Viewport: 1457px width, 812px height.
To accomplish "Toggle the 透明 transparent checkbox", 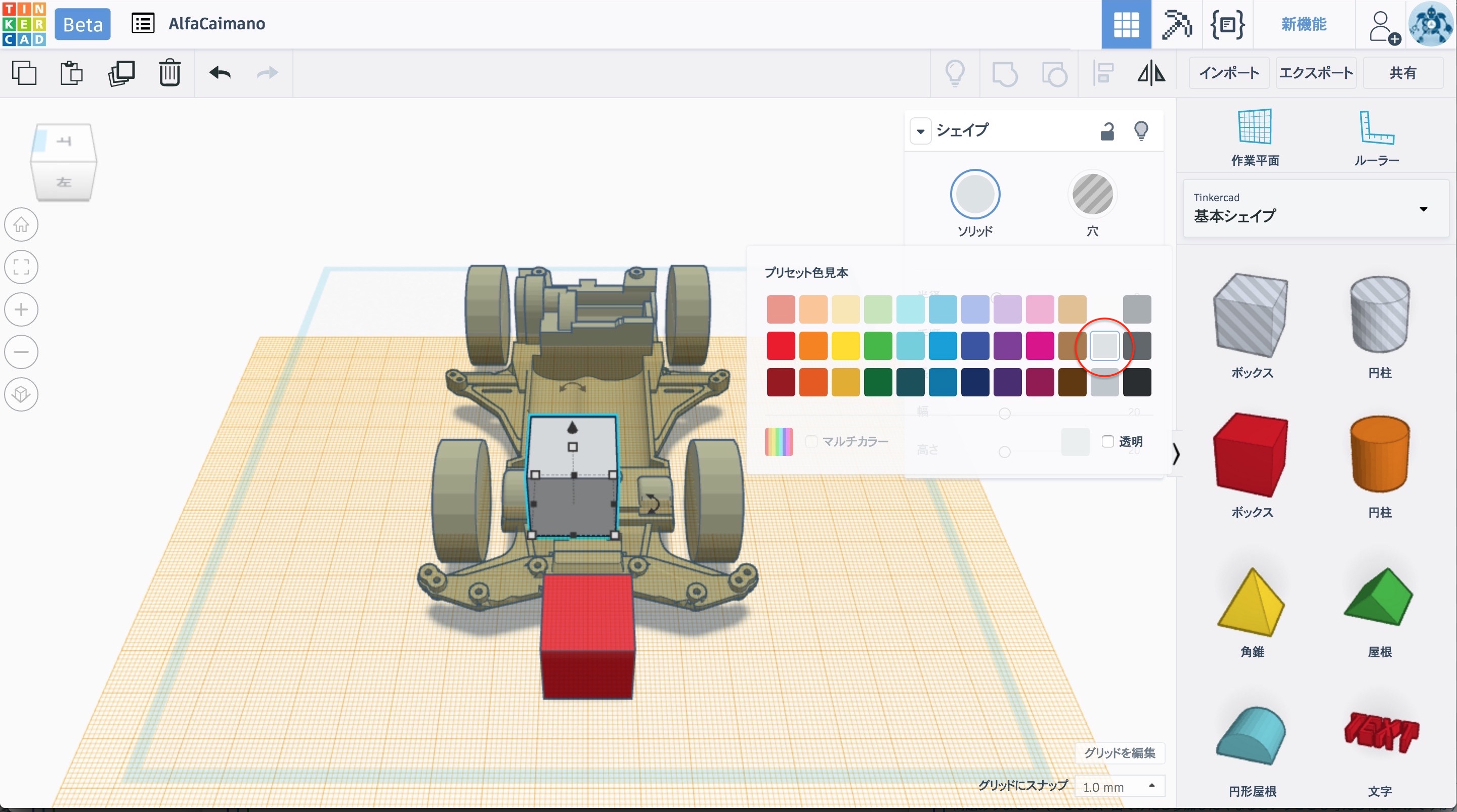I will coord(1107,441).
